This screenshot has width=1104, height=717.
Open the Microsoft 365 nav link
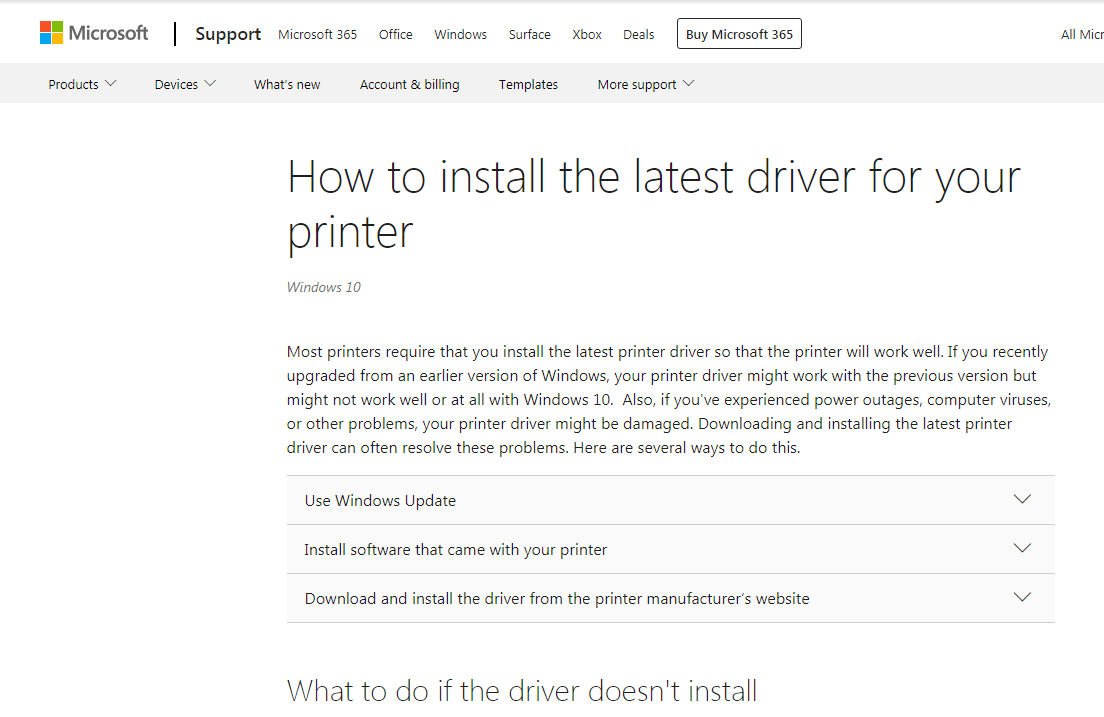point(317,34)
